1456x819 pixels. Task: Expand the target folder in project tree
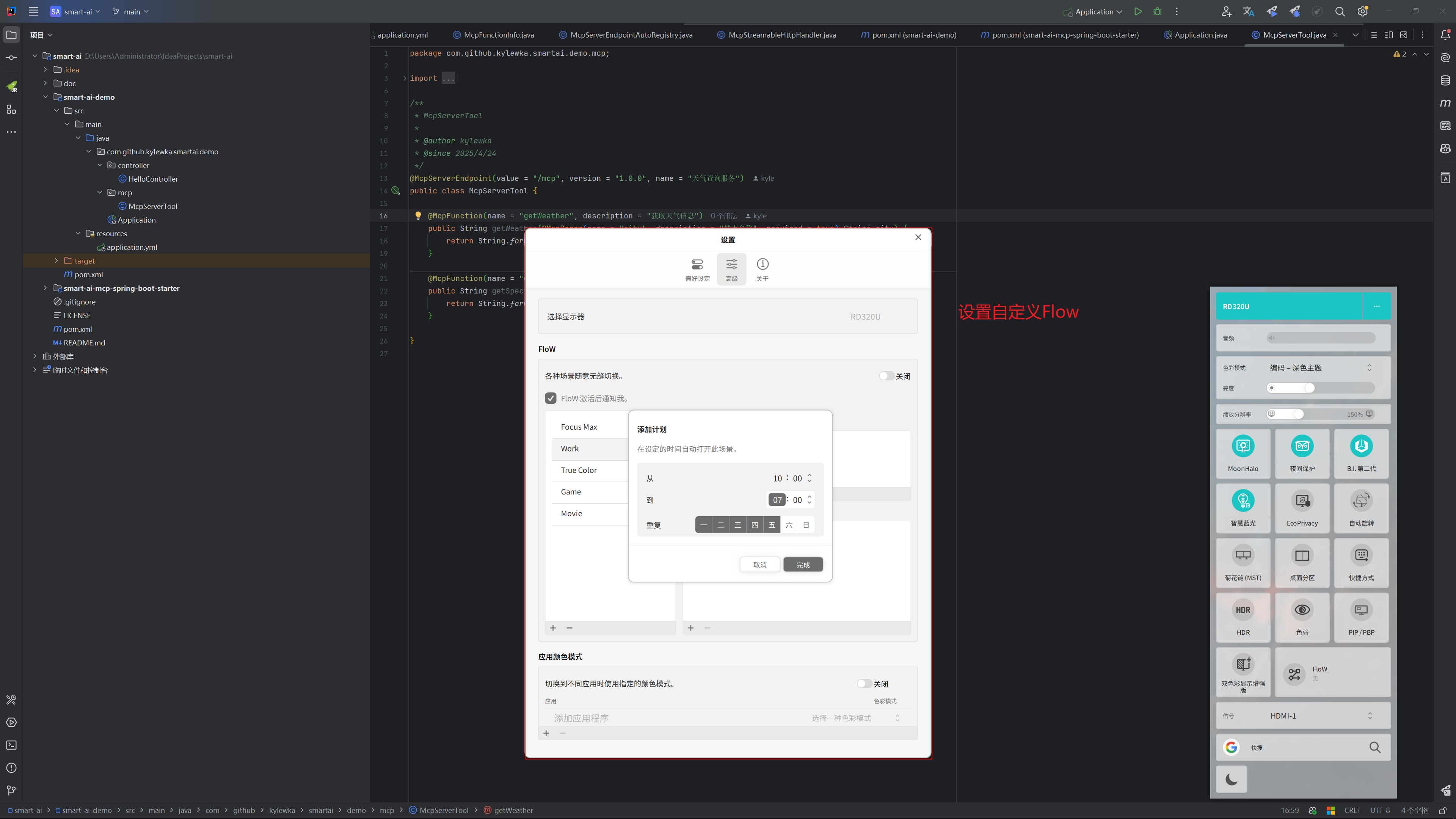56,260
